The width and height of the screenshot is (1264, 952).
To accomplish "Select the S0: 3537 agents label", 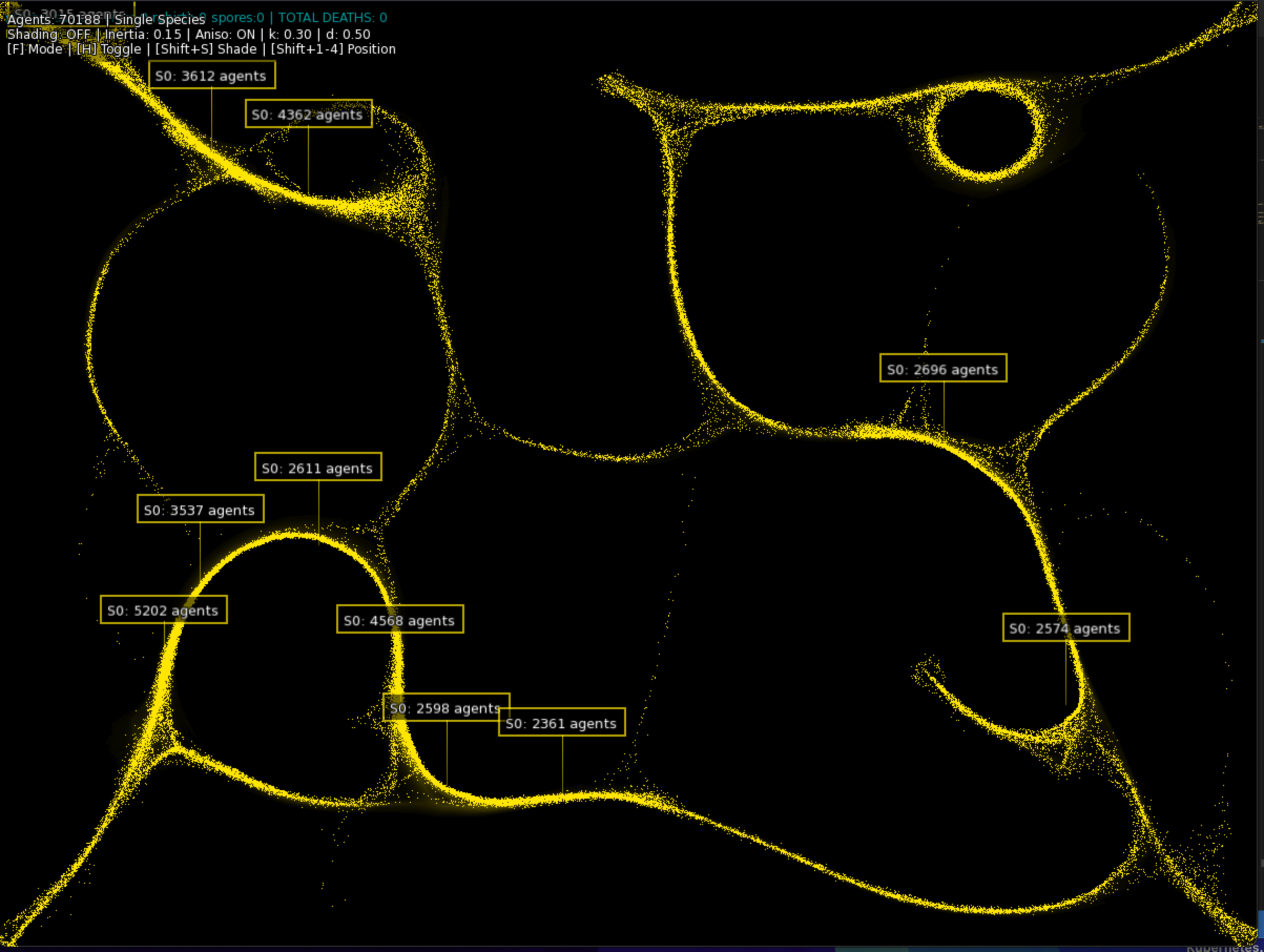I will (x=200, y=509).
